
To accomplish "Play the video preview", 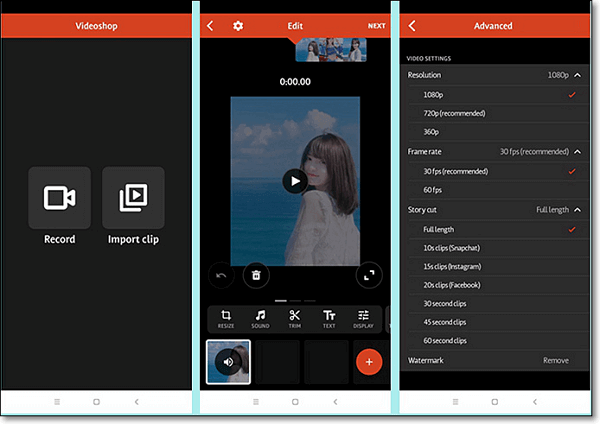I will (x=293, y=180).
